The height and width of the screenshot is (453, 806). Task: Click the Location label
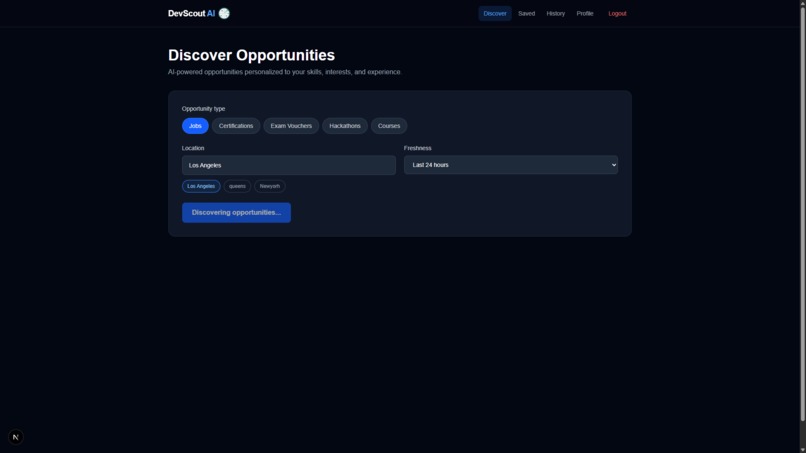point(193,148)
